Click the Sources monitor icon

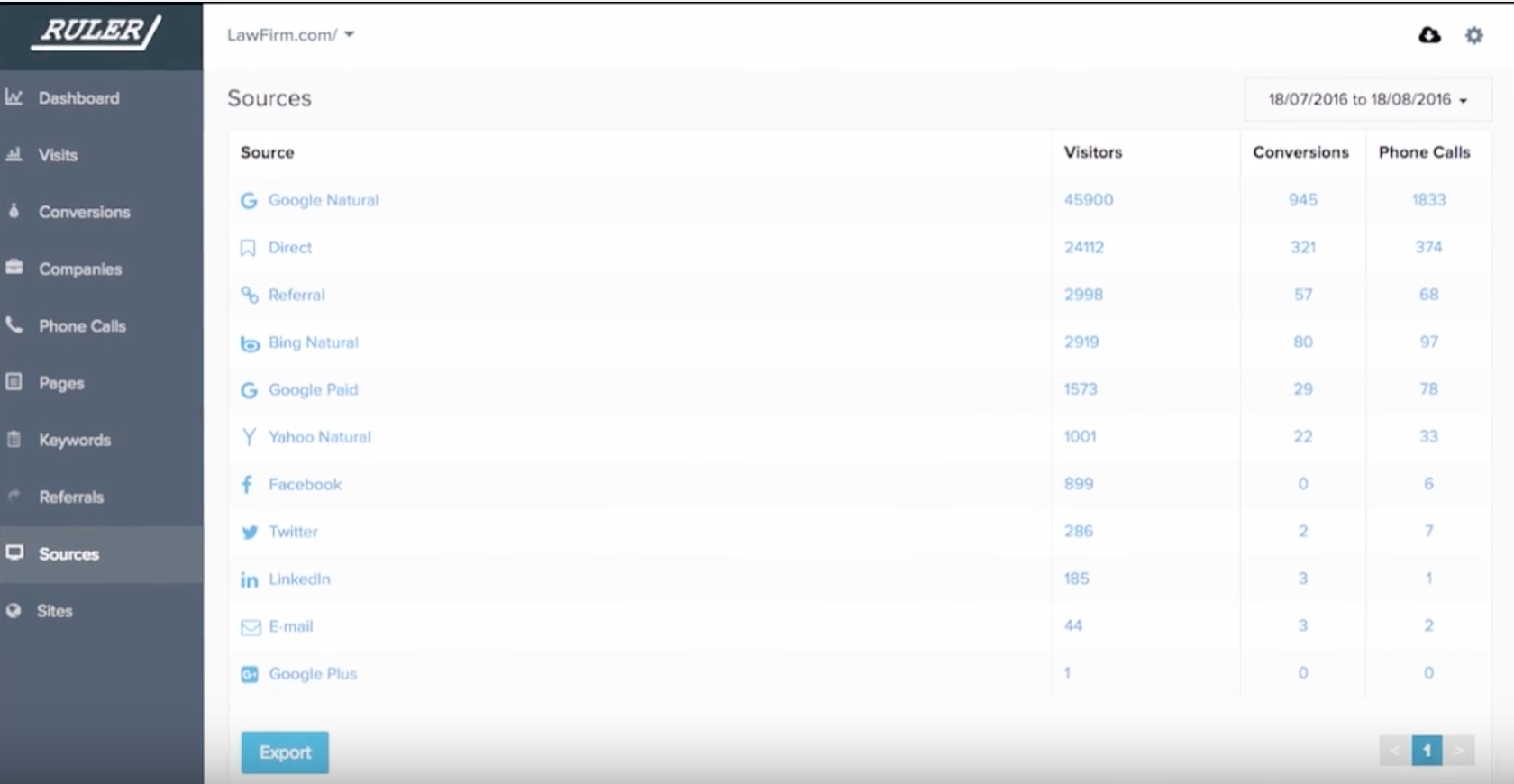[x=14, y=552]
